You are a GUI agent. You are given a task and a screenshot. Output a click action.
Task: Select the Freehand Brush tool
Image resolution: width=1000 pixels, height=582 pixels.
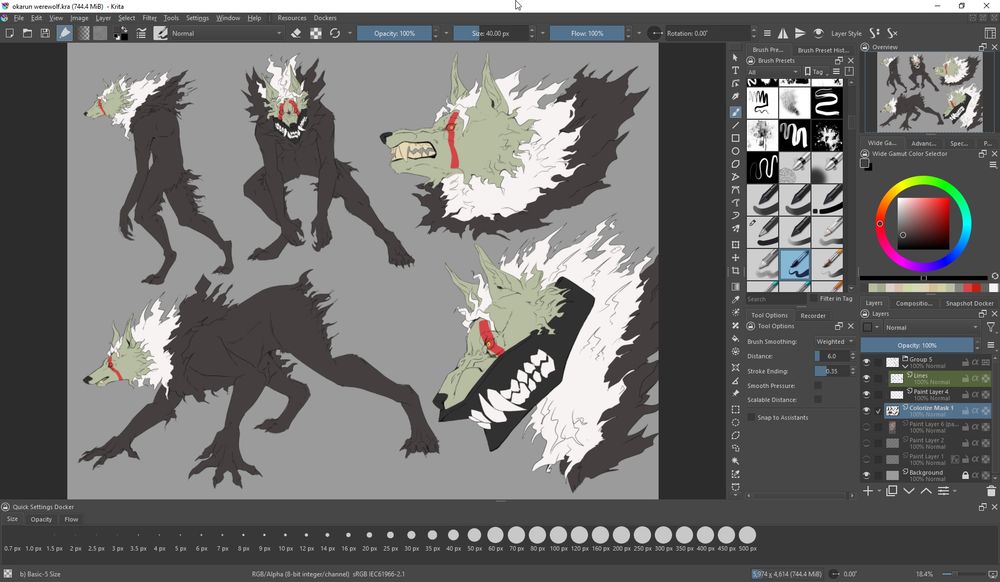(x=736, y=111)
